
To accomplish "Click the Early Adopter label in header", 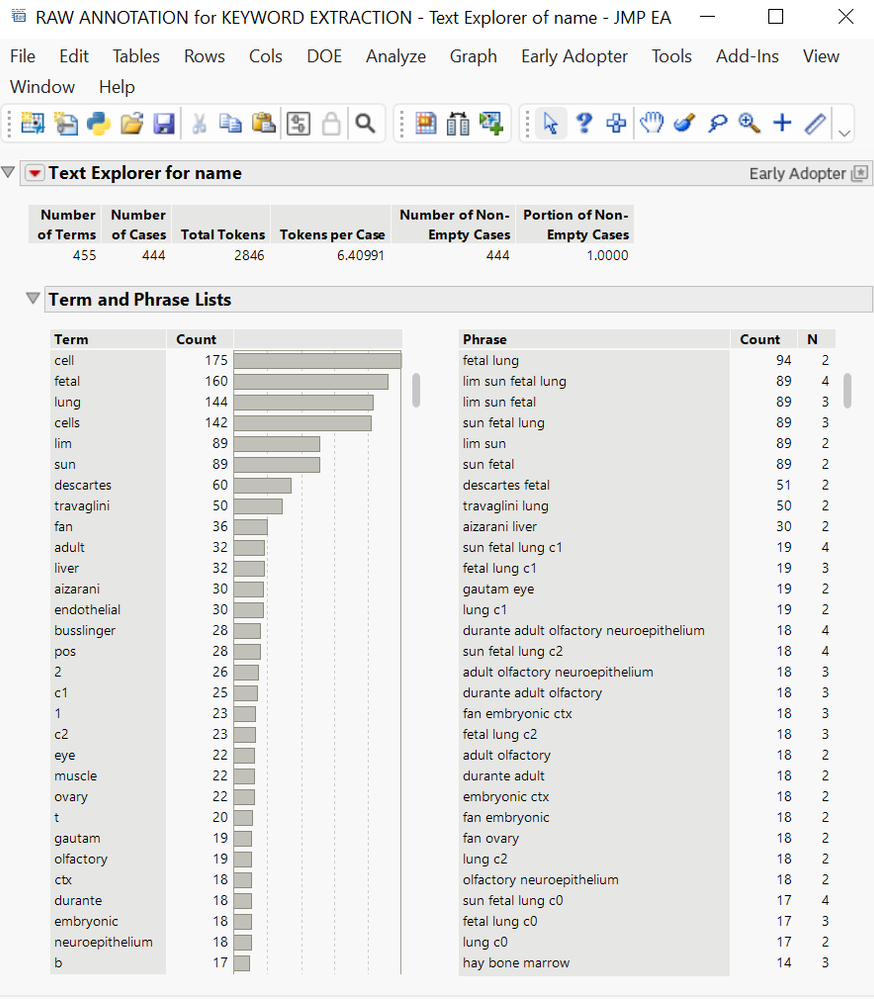I will (797, 174).
